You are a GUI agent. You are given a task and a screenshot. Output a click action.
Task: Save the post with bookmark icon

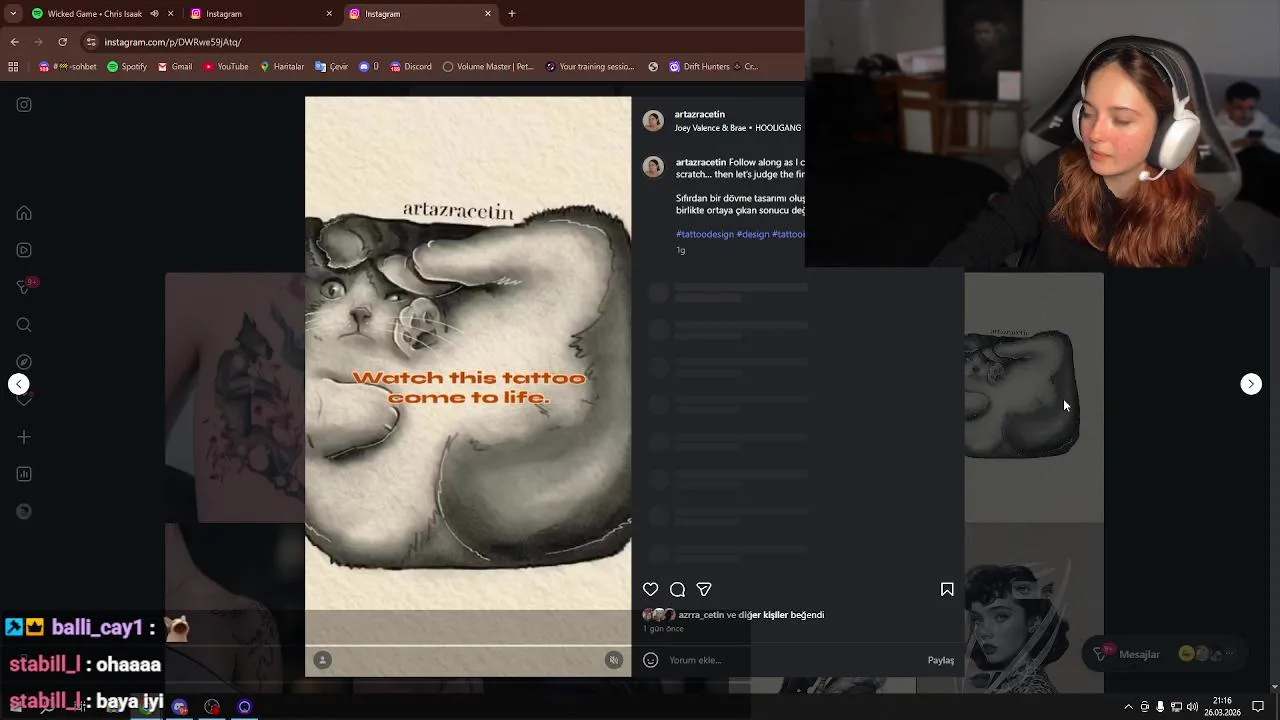click(x=947, y=589)
